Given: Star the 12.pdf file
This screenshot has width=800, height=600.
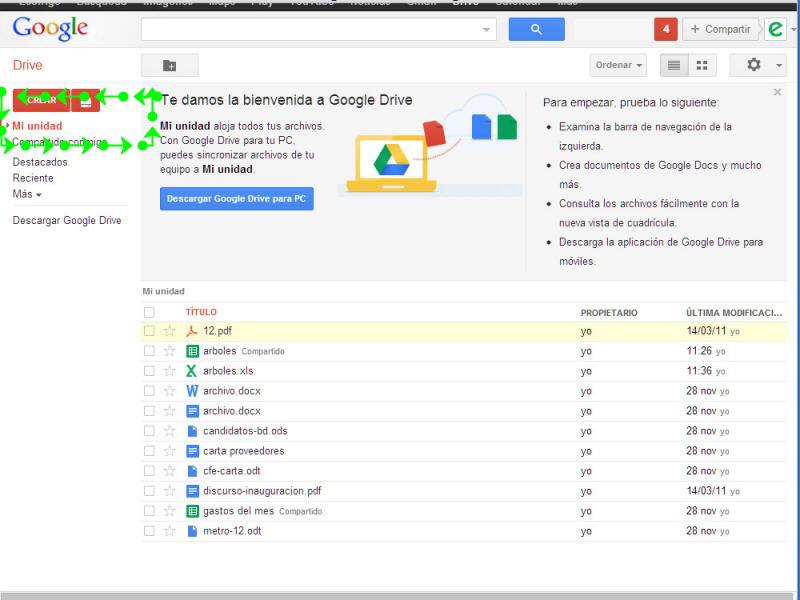Looking at the screenshot, I should point(169,331).
